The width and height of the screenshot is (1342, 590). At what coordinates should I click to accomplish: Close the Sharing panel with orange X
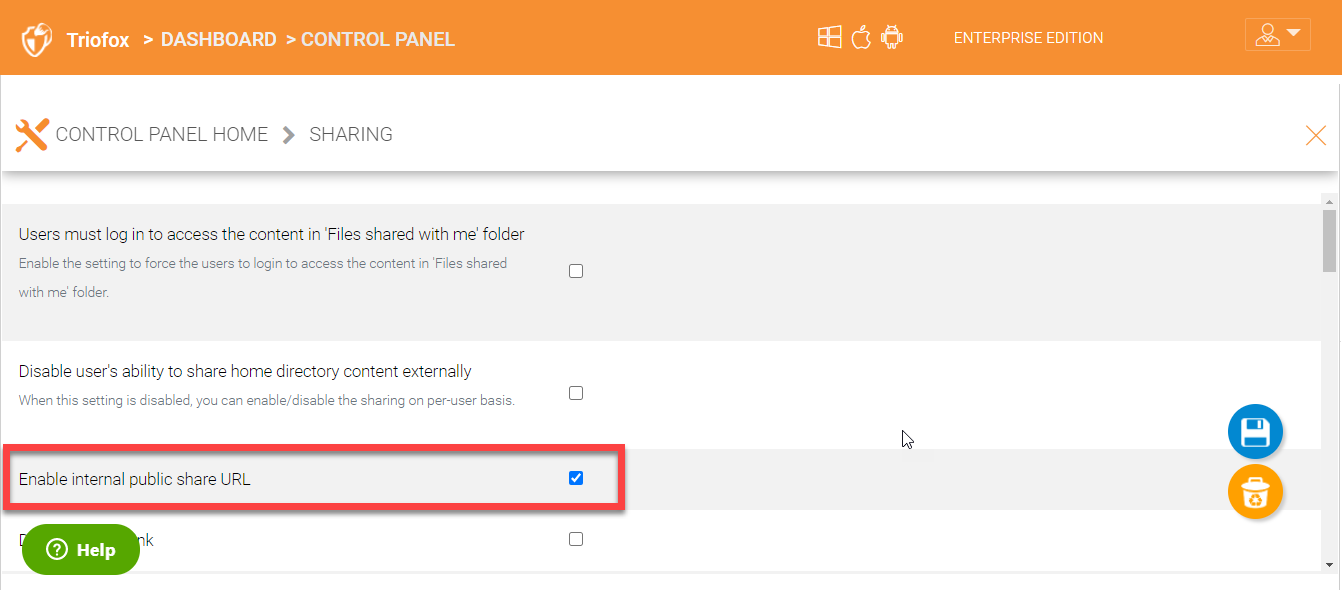tap(1316, 135)
